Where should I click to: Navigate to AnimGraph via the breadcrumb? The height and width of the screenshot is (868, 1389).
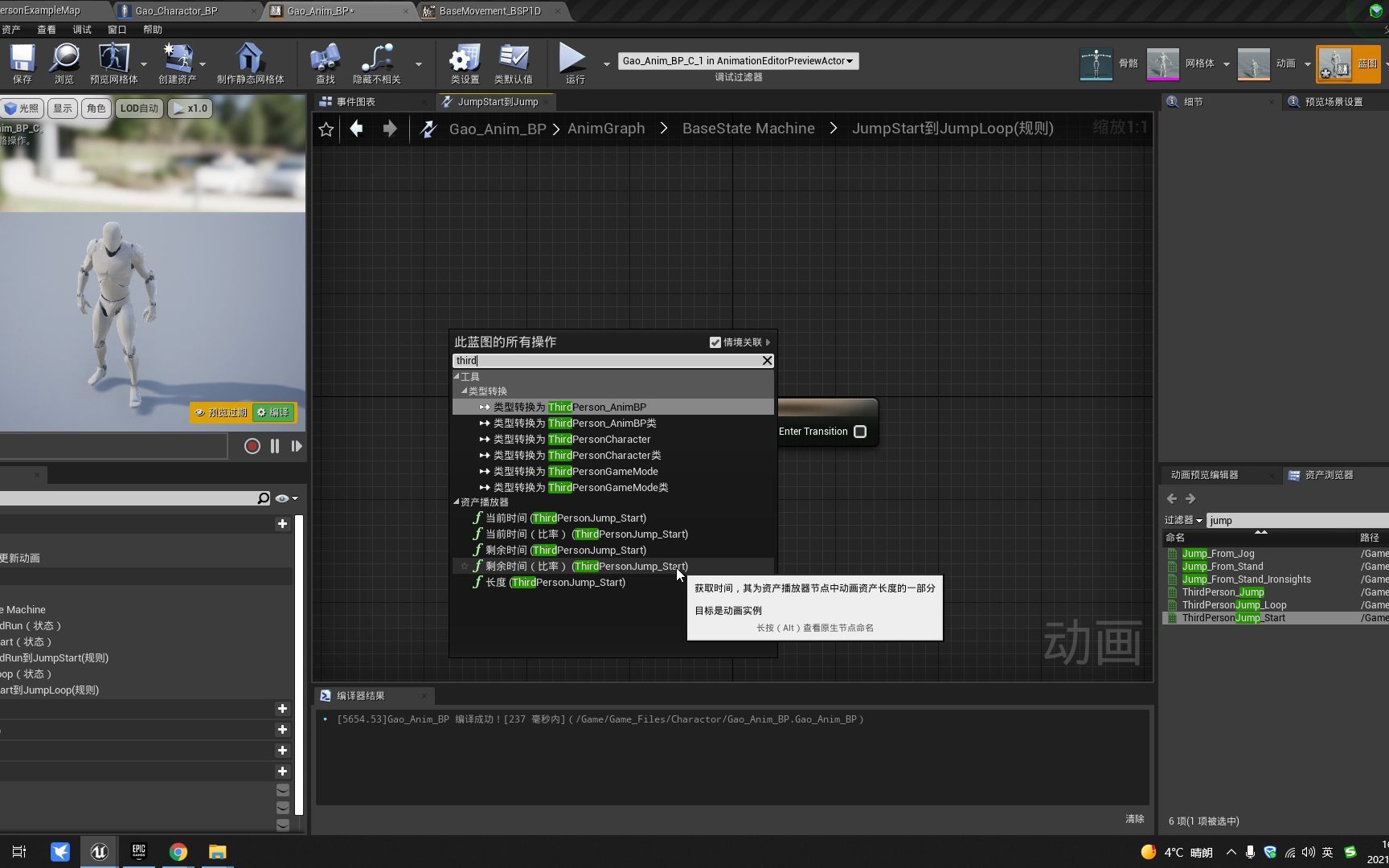tap(606, 128)
